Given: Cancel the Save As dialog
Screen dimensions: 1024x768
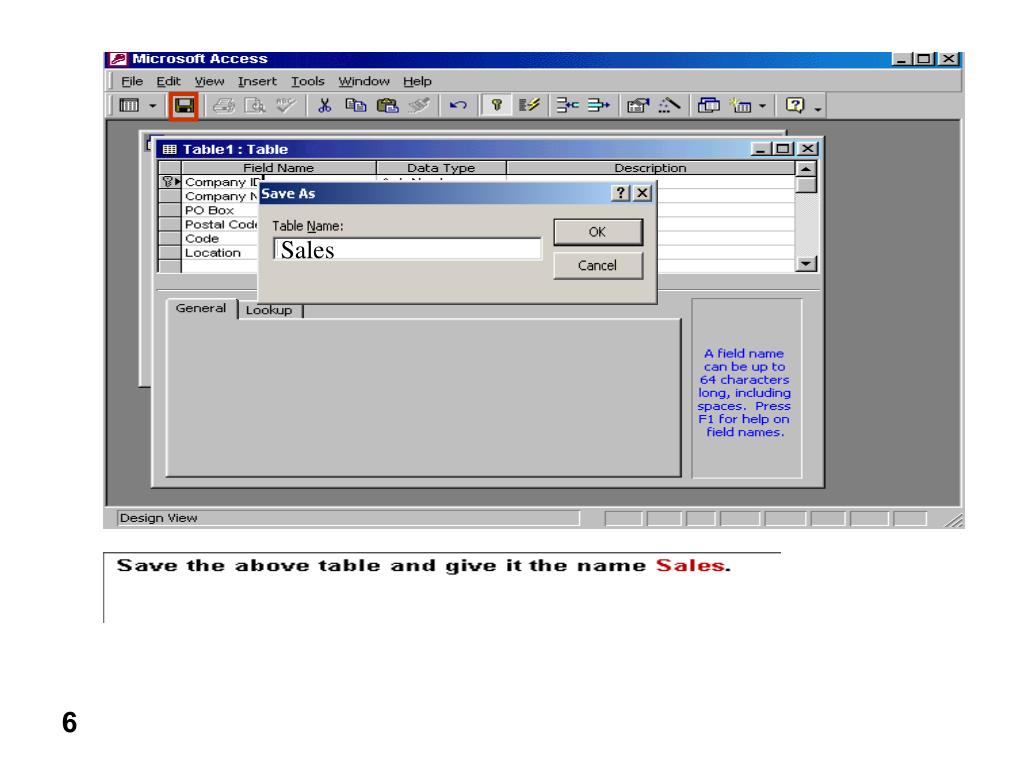Looking at the screenshot, I should [x=598, y=266].
